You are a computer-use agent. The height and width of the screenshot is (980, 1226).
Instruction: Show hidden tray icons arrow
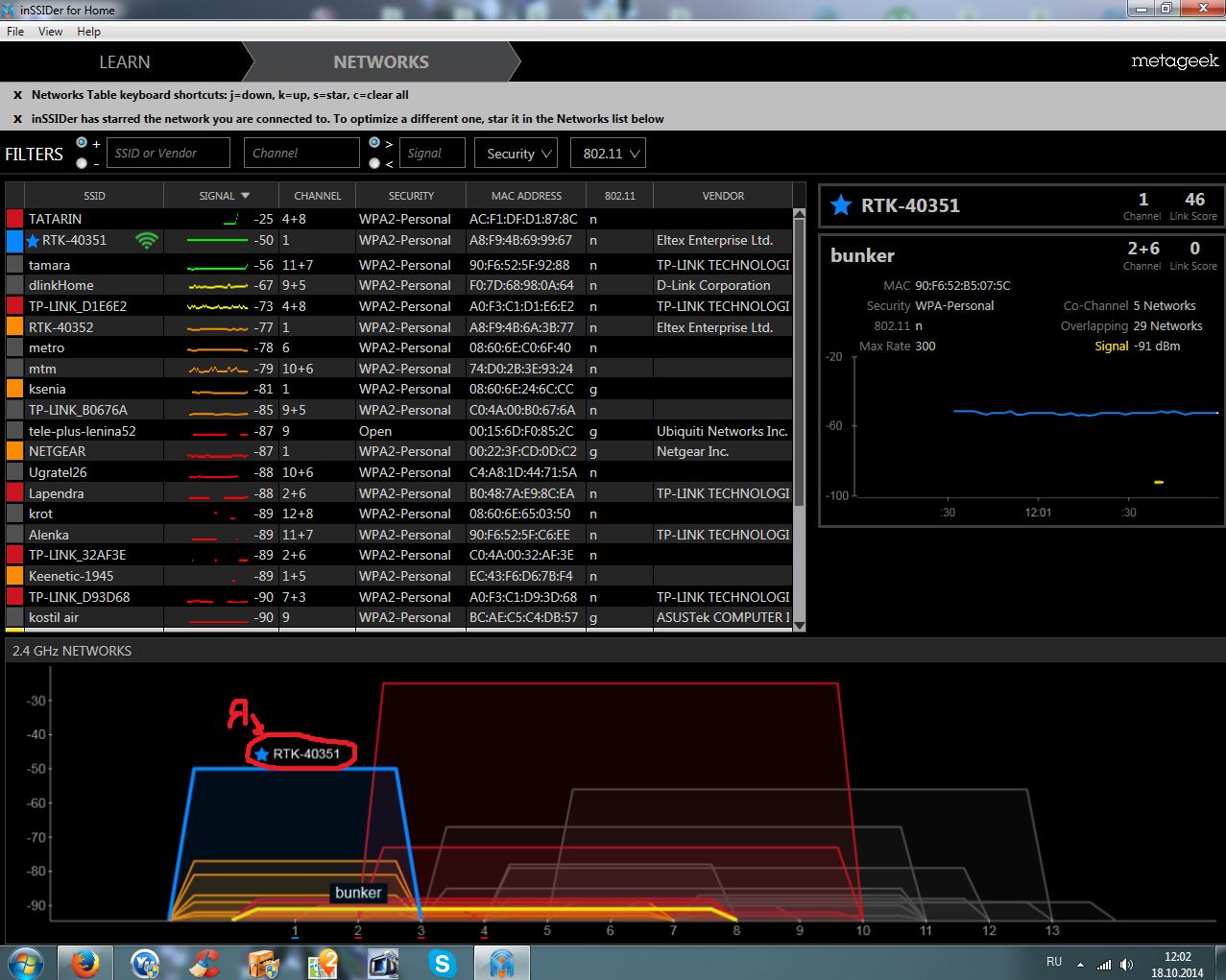click(x=1080, y=964)
